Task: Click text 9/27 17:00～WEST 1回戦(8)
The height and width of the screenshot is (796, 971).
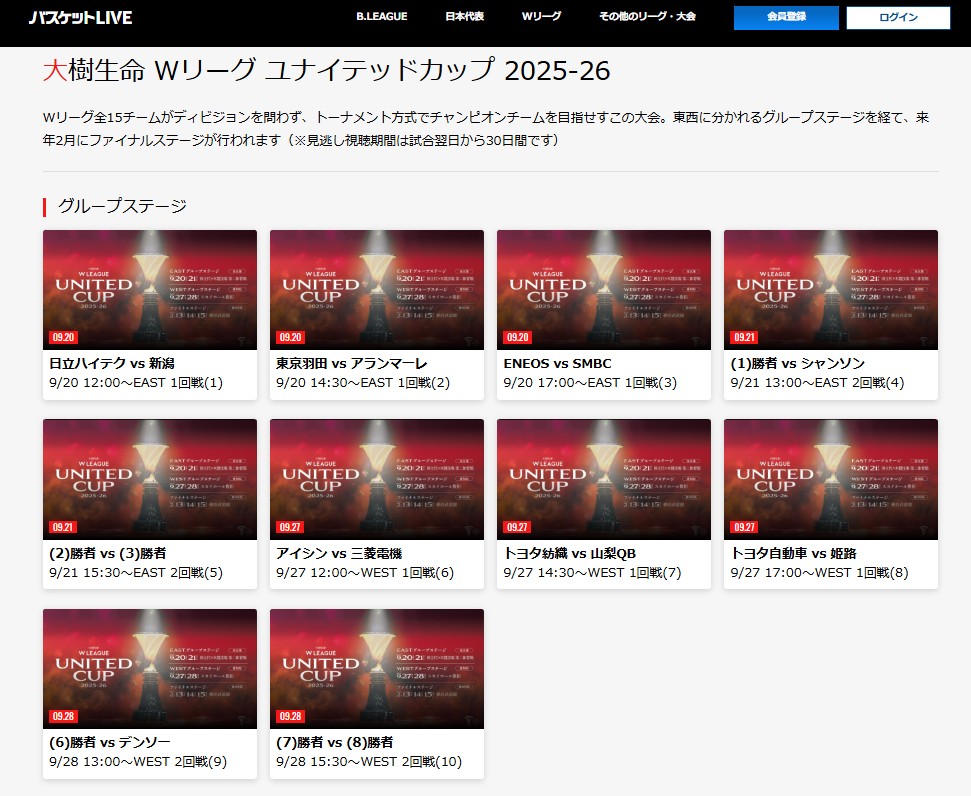Action: tap(819, 572)
